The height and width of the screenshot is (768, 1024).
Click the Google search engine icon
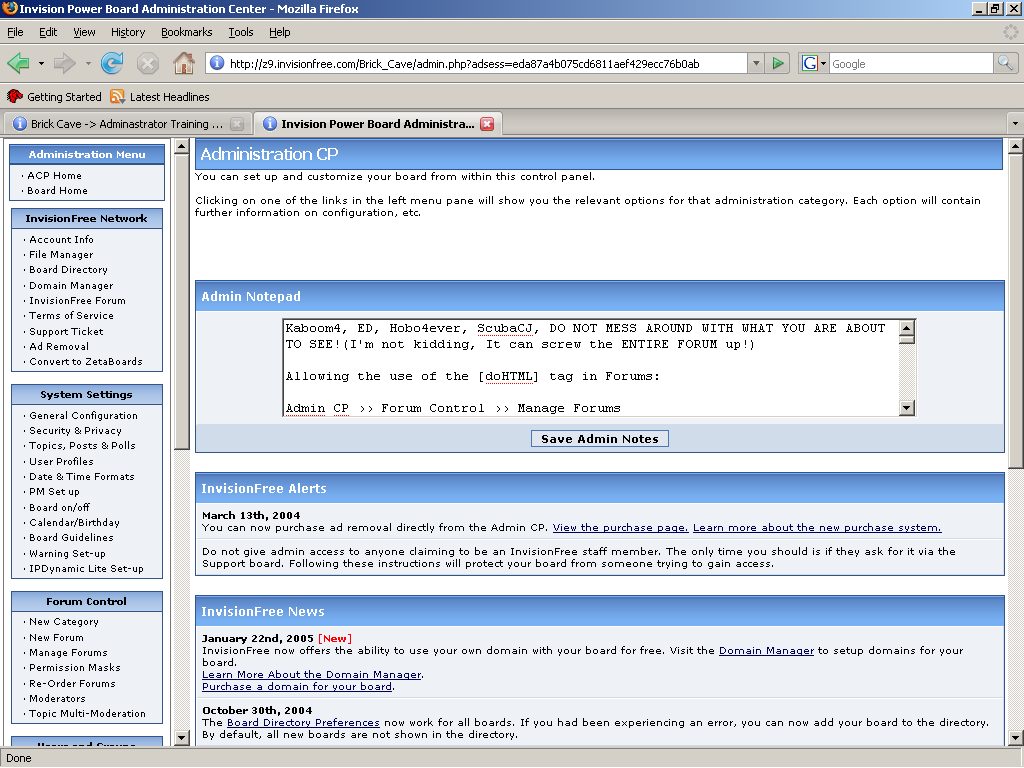click(x=809, y=63)
